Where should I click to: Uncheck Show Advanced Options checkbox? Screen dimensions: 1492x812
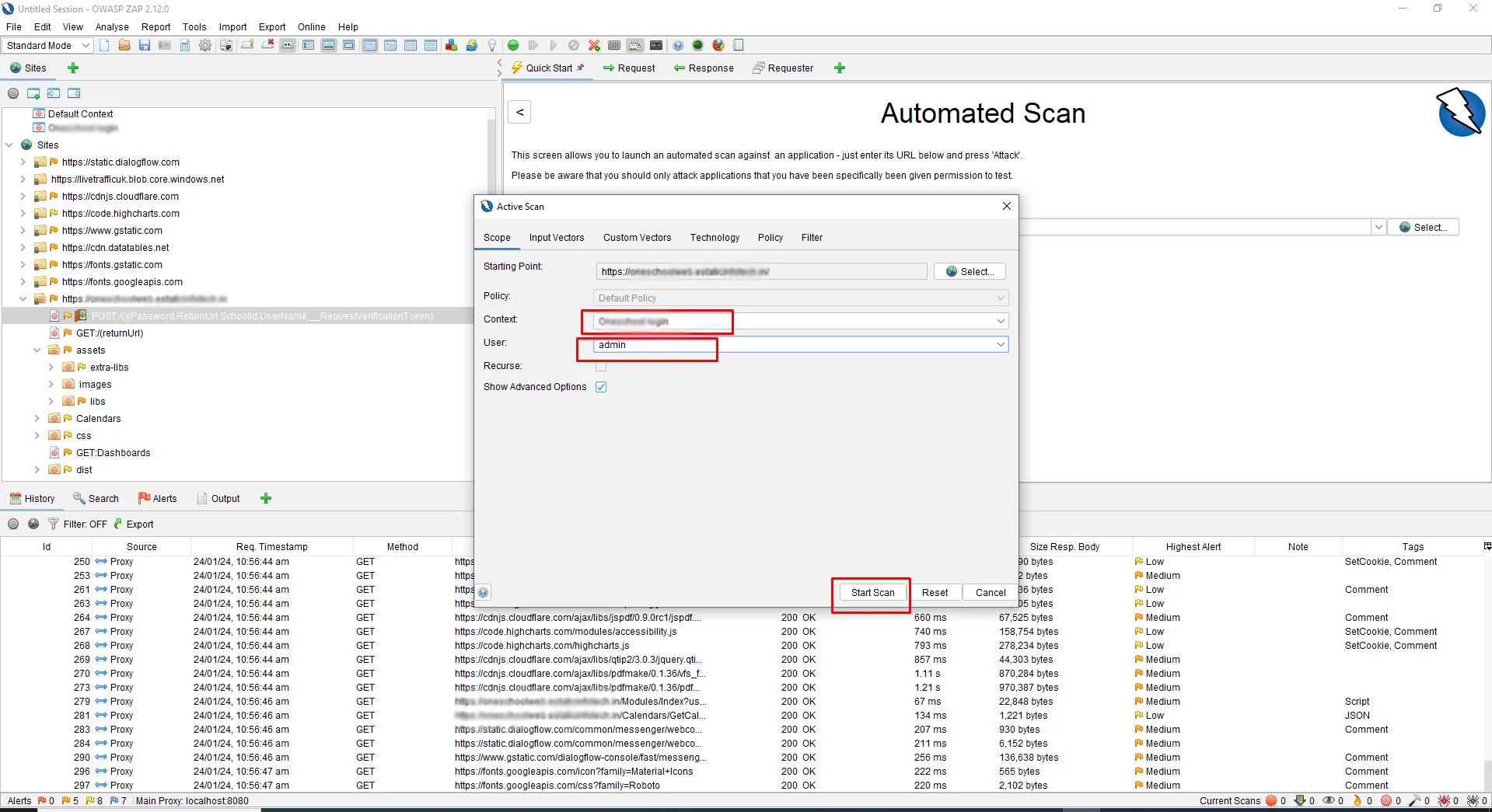coord(601,387)
